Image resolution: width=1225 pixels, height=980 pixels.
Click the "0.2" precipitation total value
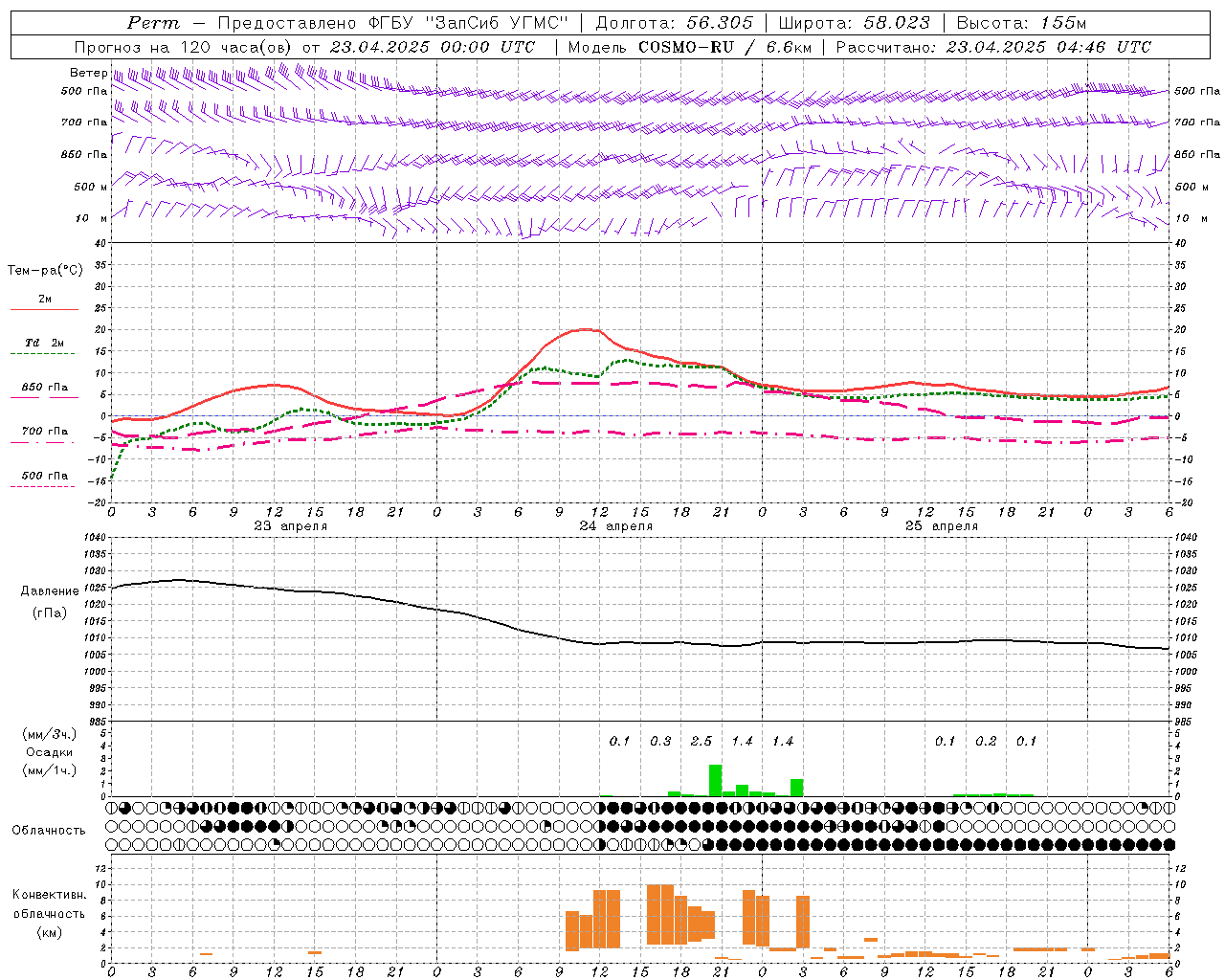click(986, 741)
